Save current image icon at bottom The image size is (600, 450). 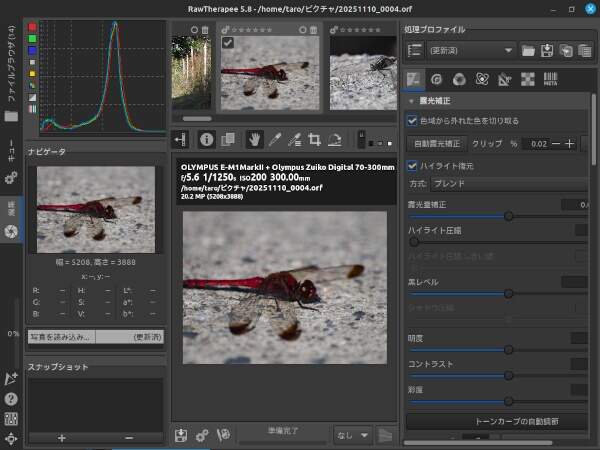181,435
